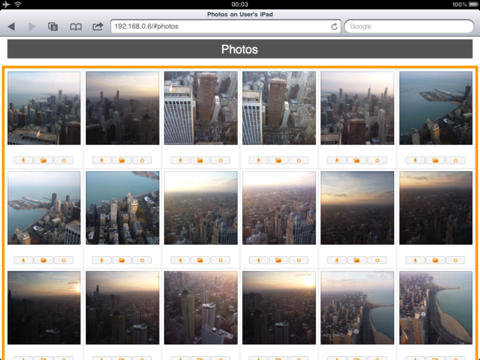Tap the airplane mode icon in status bar
Viewport: 480px width, 360px height.
point(6,4)
